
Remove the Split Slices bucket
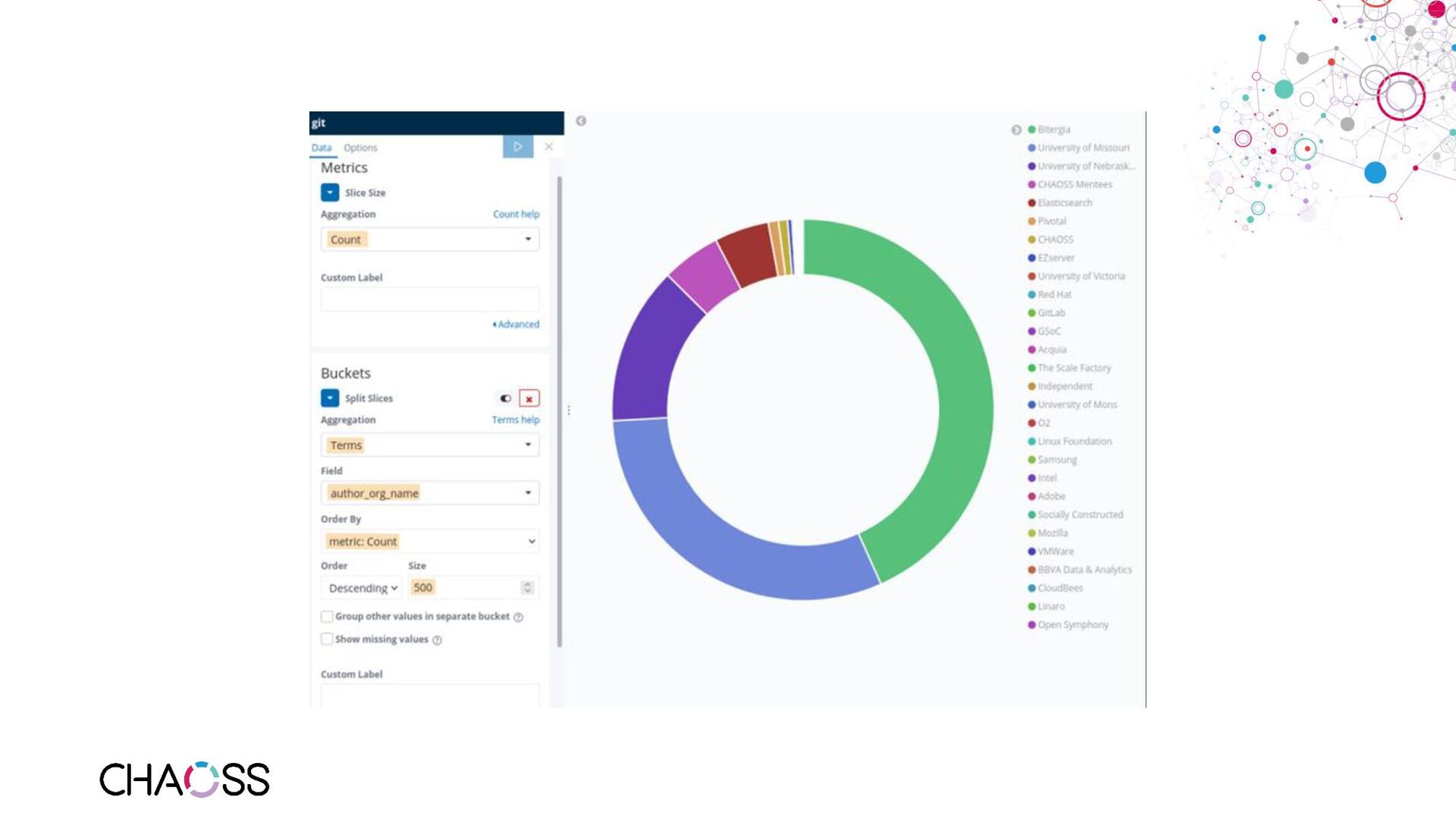[529, 399]
